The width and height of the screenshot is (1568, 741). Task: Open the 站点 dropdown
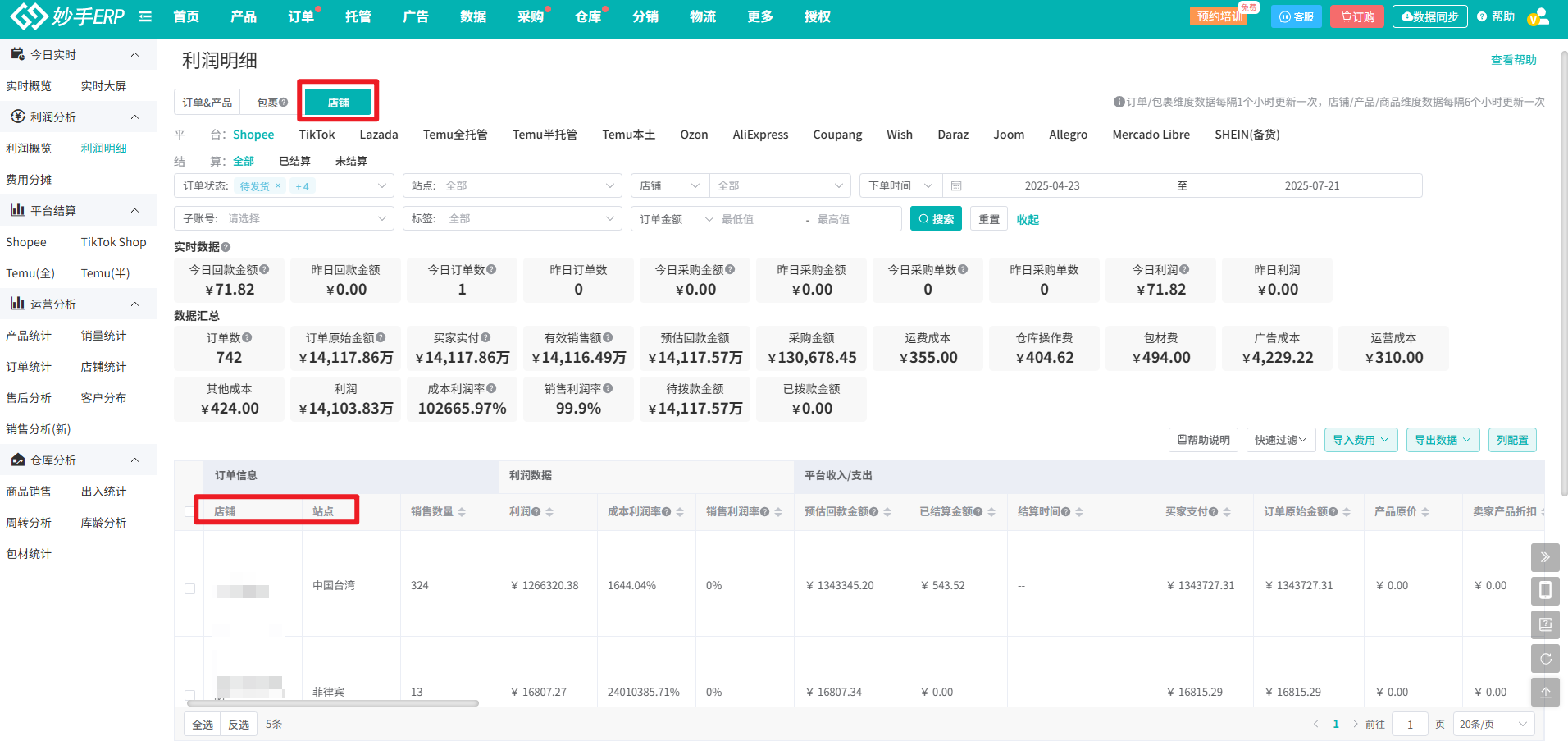513,186
